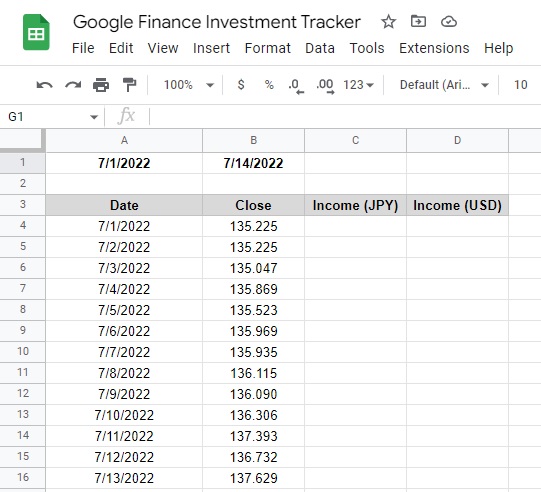
Task: Open the 100% zoom dropdown
Action: (x=188, y=85)
